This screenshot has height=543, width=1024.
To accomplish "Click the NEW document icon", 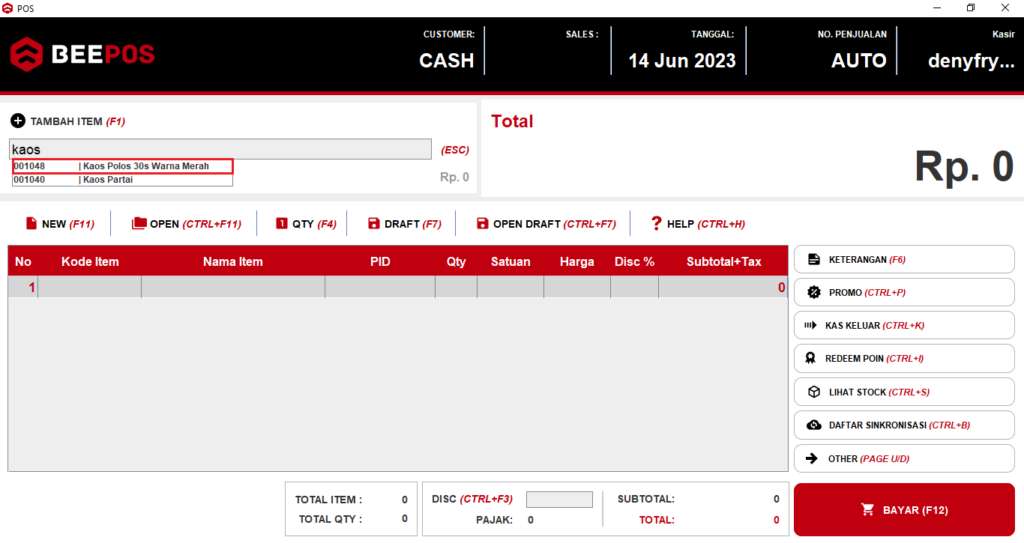I will pyautogui.click(x=31, y=223).
